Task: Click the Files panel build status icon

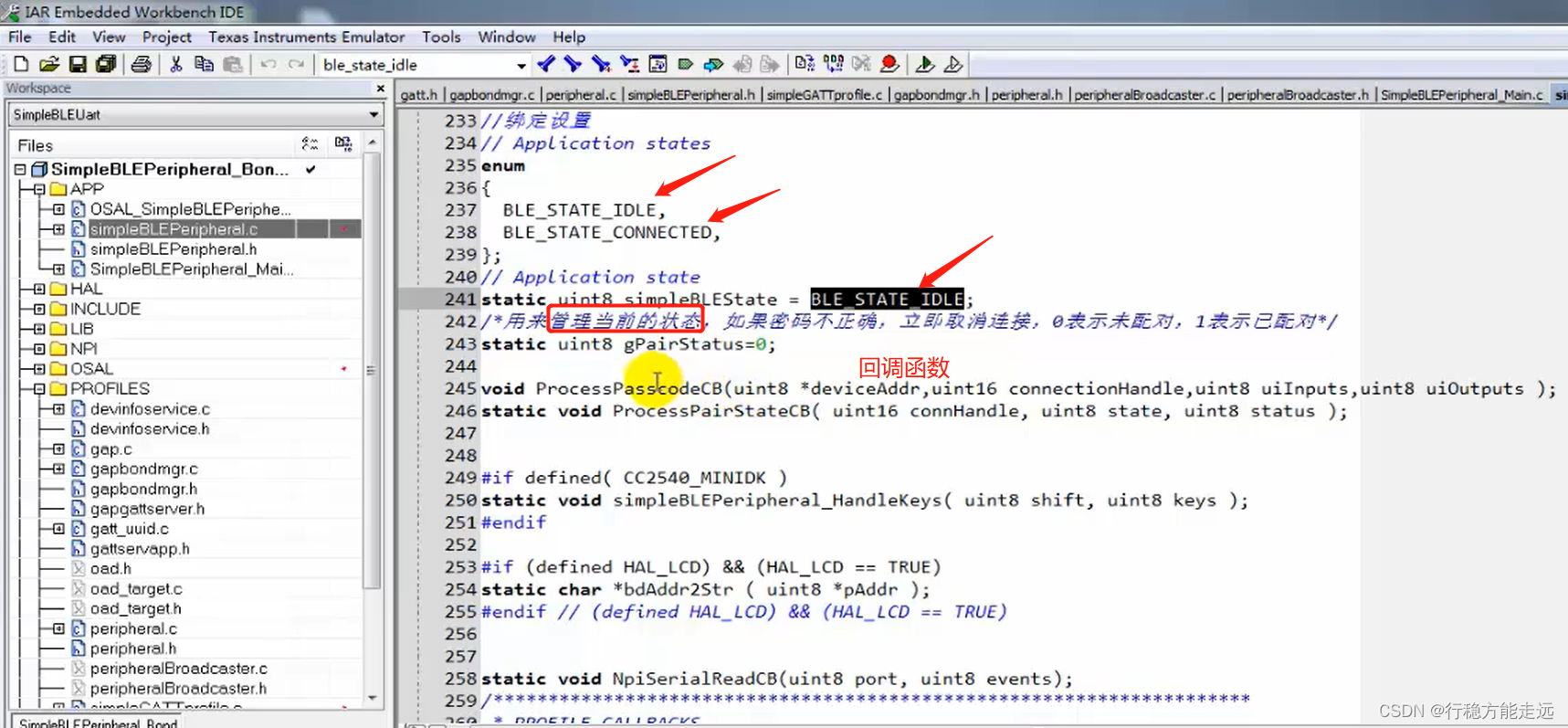Action: point(343,144)
